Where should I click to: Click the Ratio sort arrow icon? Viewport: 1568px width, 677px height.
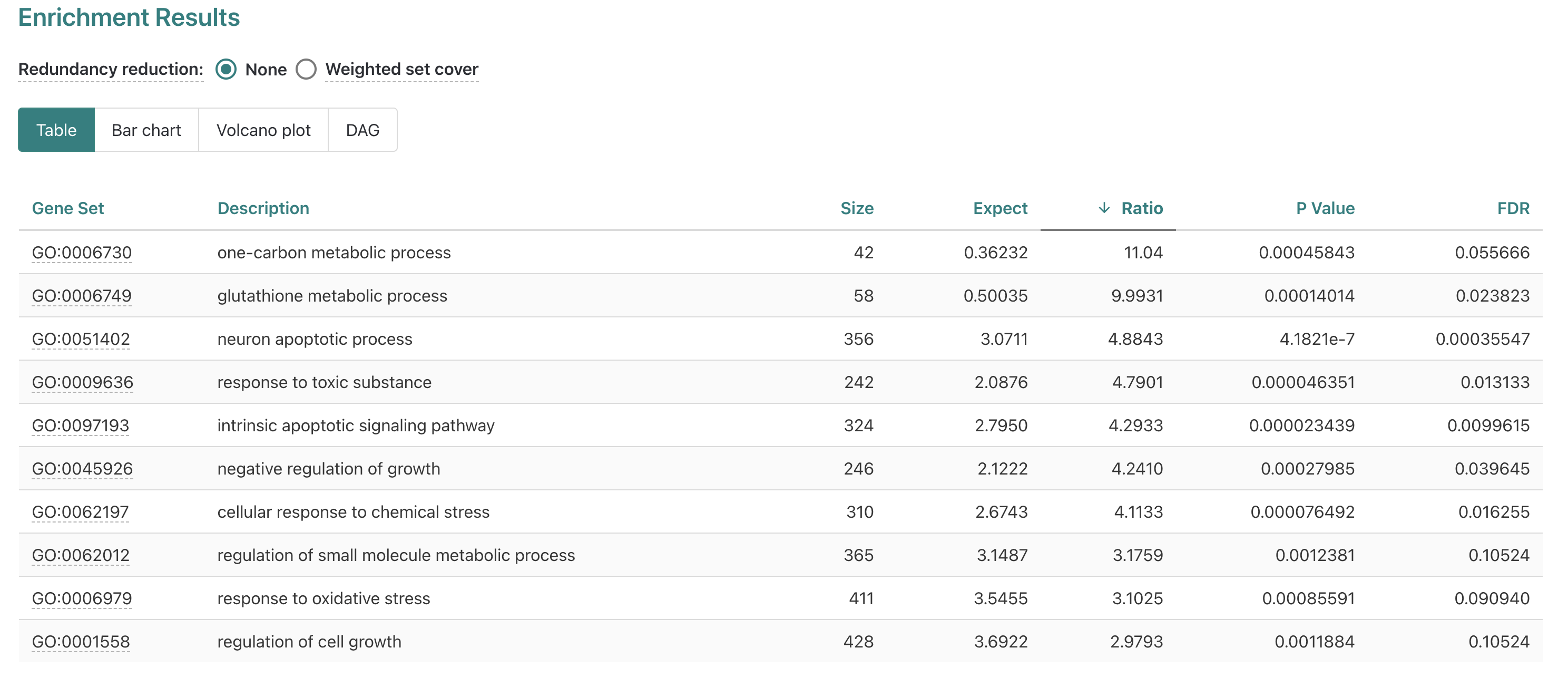(1104, 208)
